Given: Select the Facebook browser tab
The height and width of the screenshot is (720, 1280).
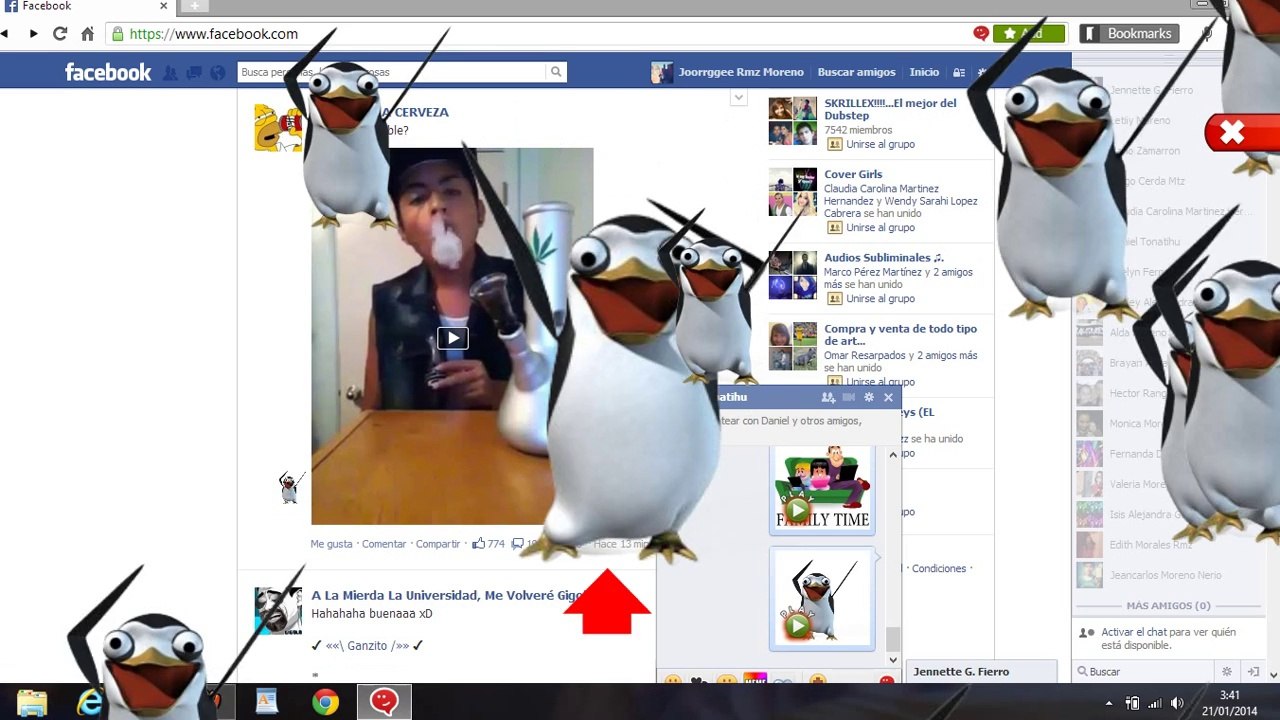Looking at the screenshot, I should coord(88,6).
